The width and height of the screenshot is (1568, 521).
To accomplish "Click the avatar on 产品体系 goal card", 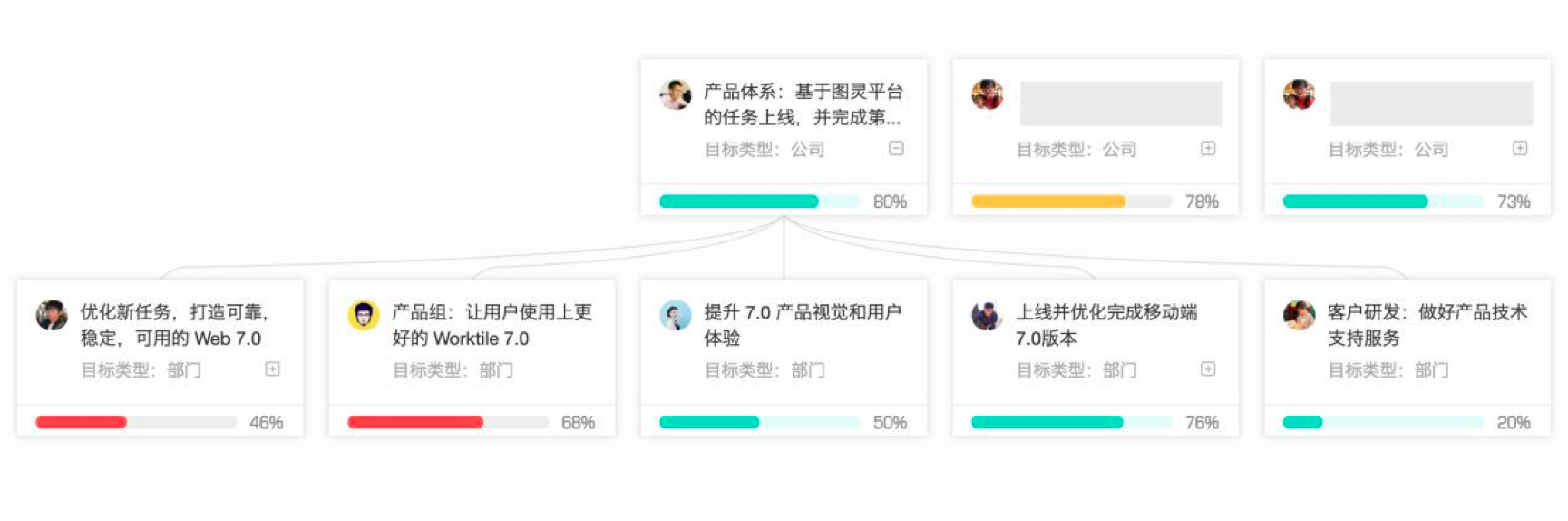I will tap(676, 94).
